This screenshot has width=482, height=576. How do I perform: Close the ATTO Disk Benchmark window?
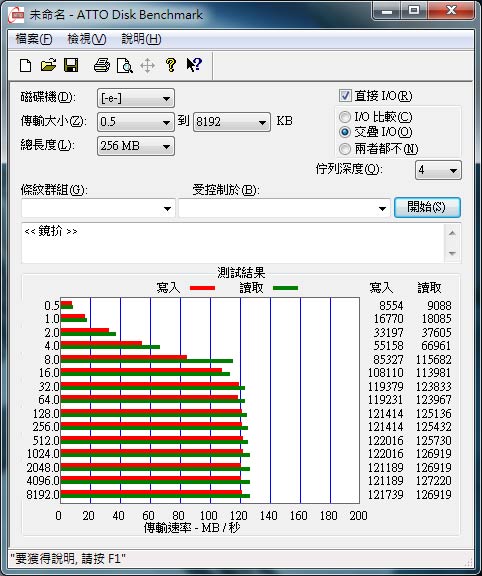[x=451, y=11]
